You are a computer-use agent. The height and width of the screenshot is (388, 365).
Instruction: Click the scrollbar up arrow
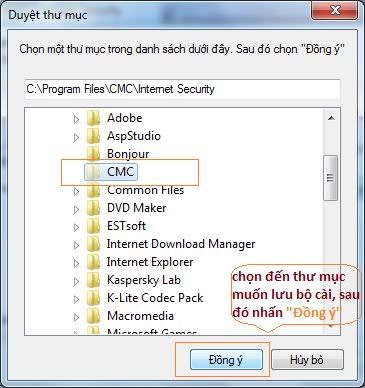(331, 118)
